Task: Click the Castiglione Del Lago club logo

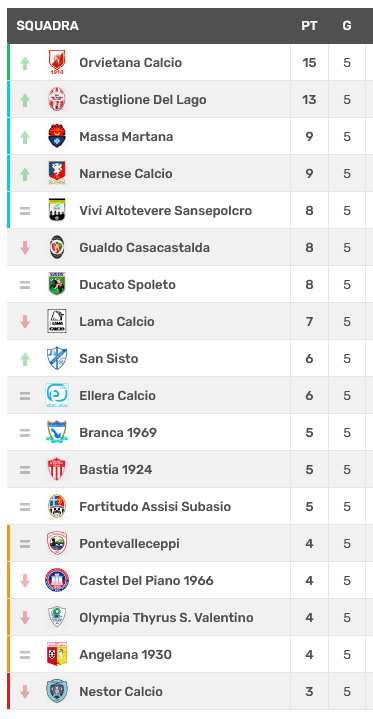Action: point(57,100)
